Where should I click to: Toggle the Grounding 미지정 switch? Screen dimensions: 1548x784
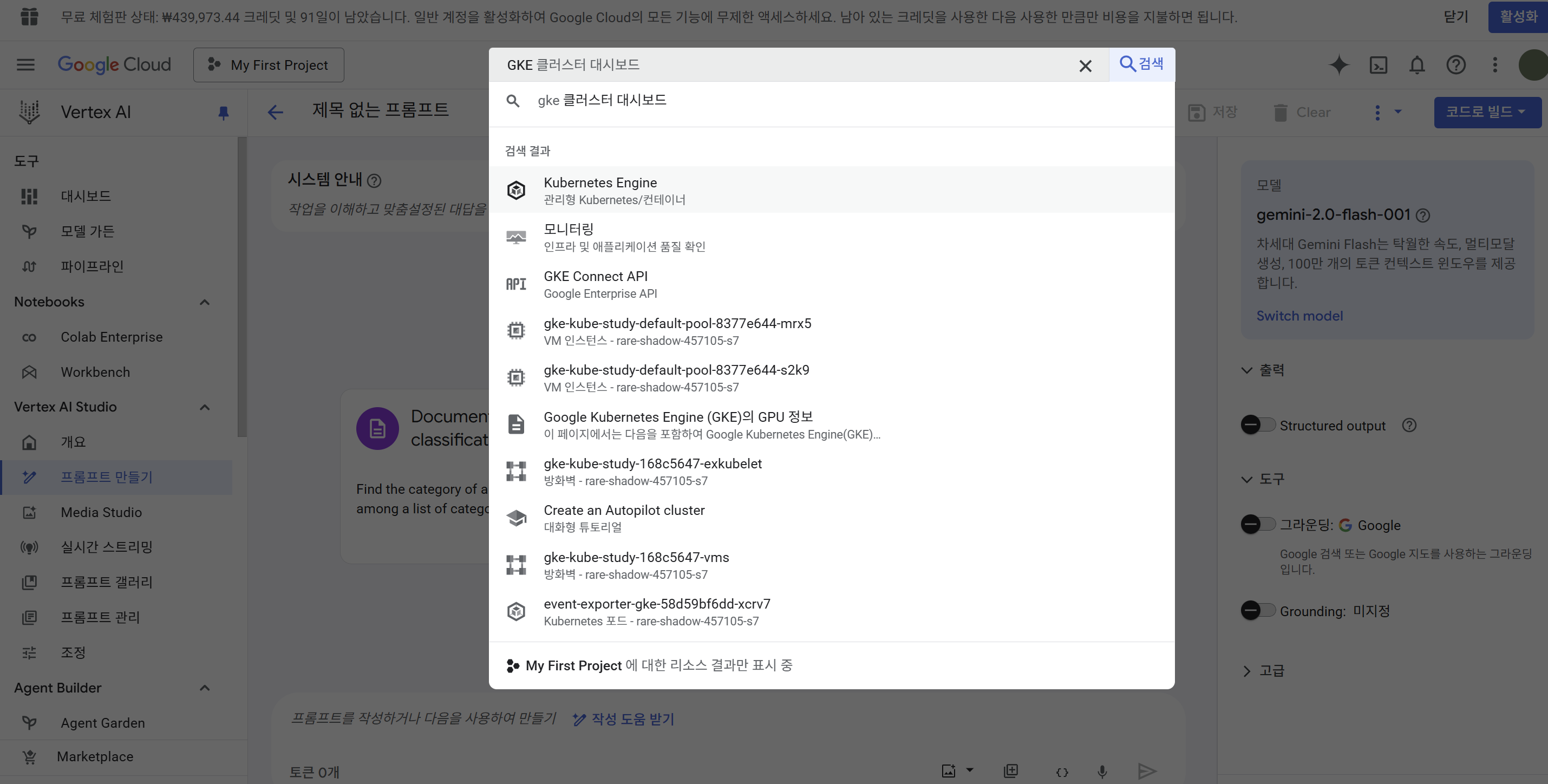(1257, 610)
